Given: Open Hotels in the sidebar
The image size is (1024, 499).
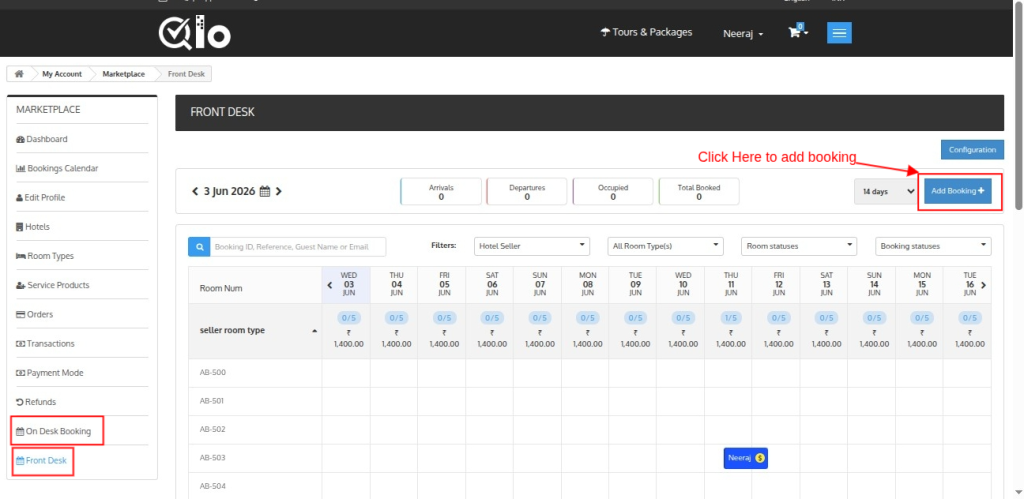Looking at the screenshot, I should [33, 227].
